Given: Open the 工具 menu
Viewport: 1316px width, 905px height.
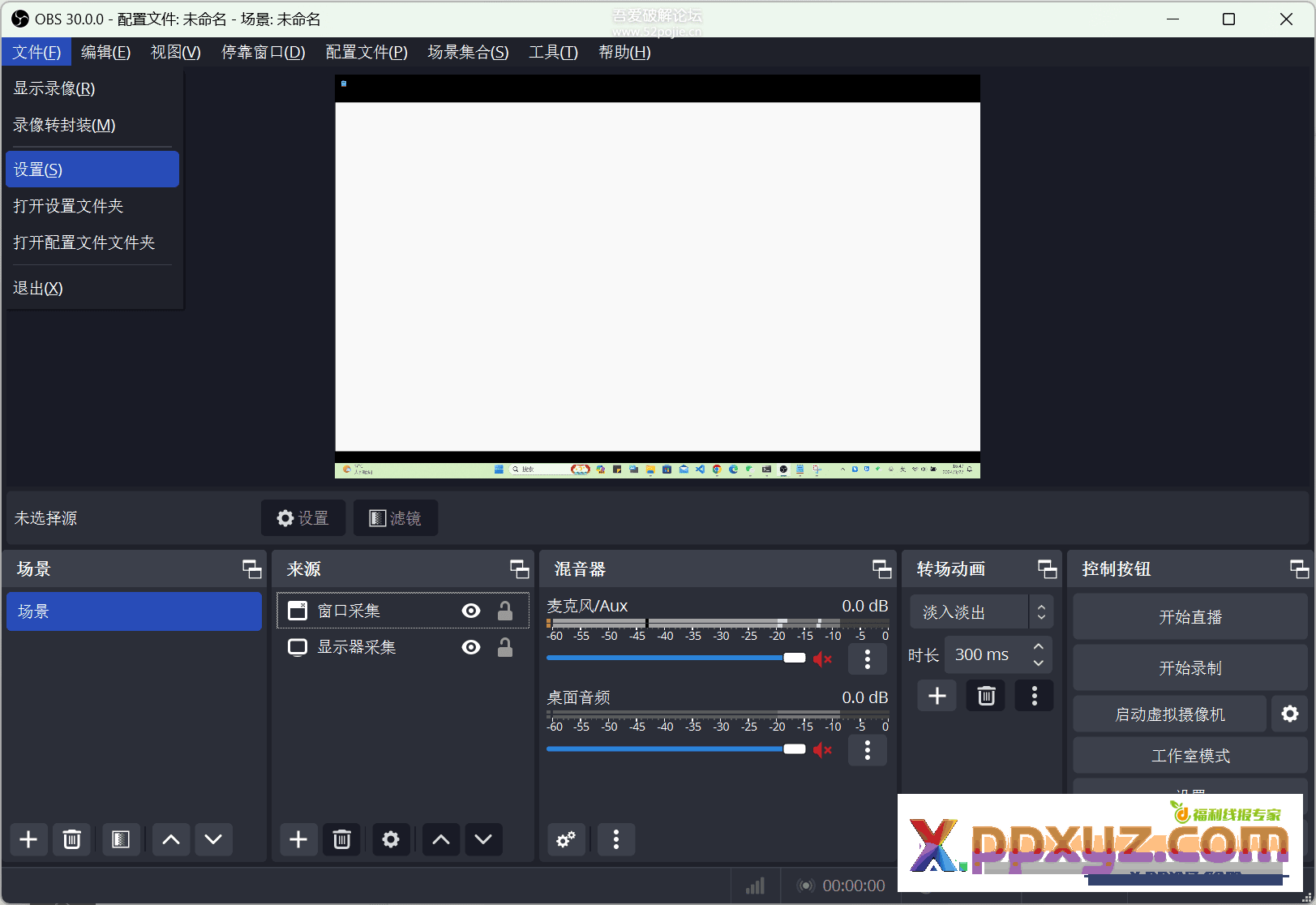Looking at the screenshot, I should [x=553, y=52].
